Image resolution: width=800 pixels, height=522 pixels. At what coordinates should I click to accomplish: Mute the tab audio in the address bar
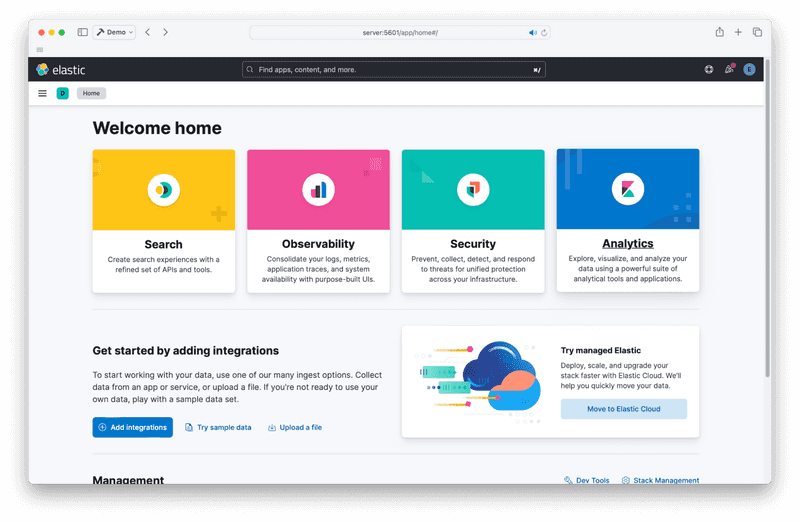tap(533, 33)
